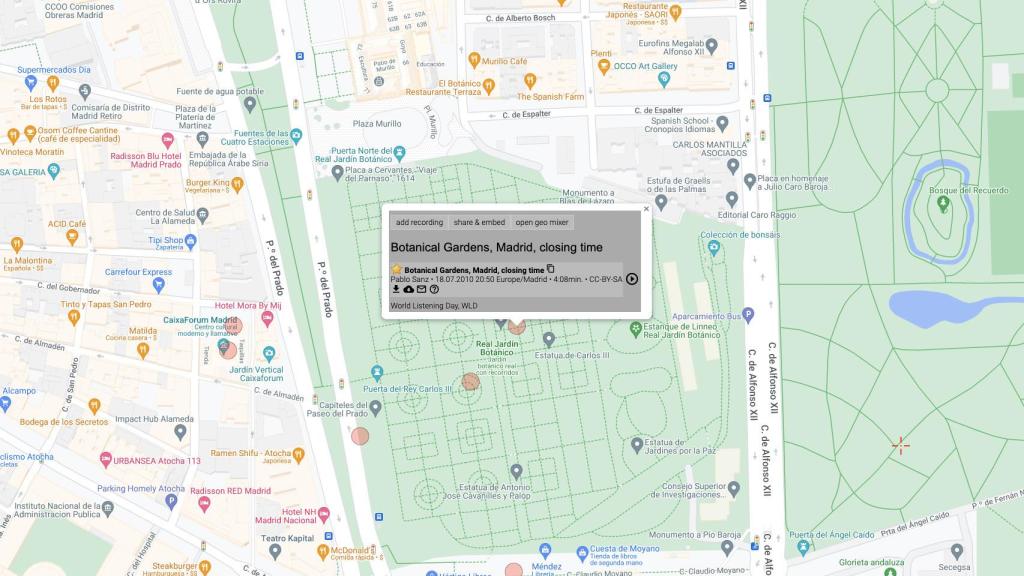
Task: Click the Estatua de Carlos III map pin
Action: point(549,339)
